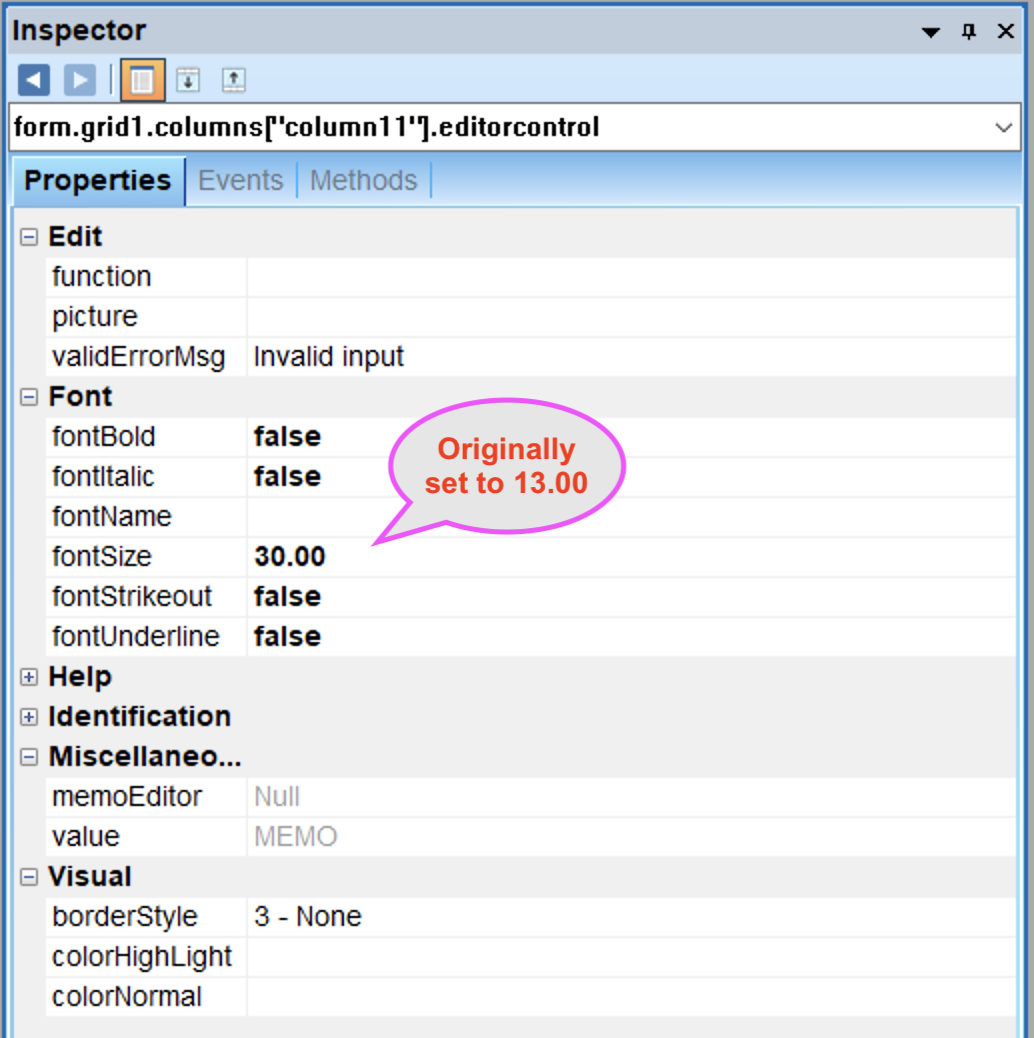The width and height of the screenshot is (1034, 1038).
Task: Open the Inspector window position menu arrow
Action: tap(931, 32)
